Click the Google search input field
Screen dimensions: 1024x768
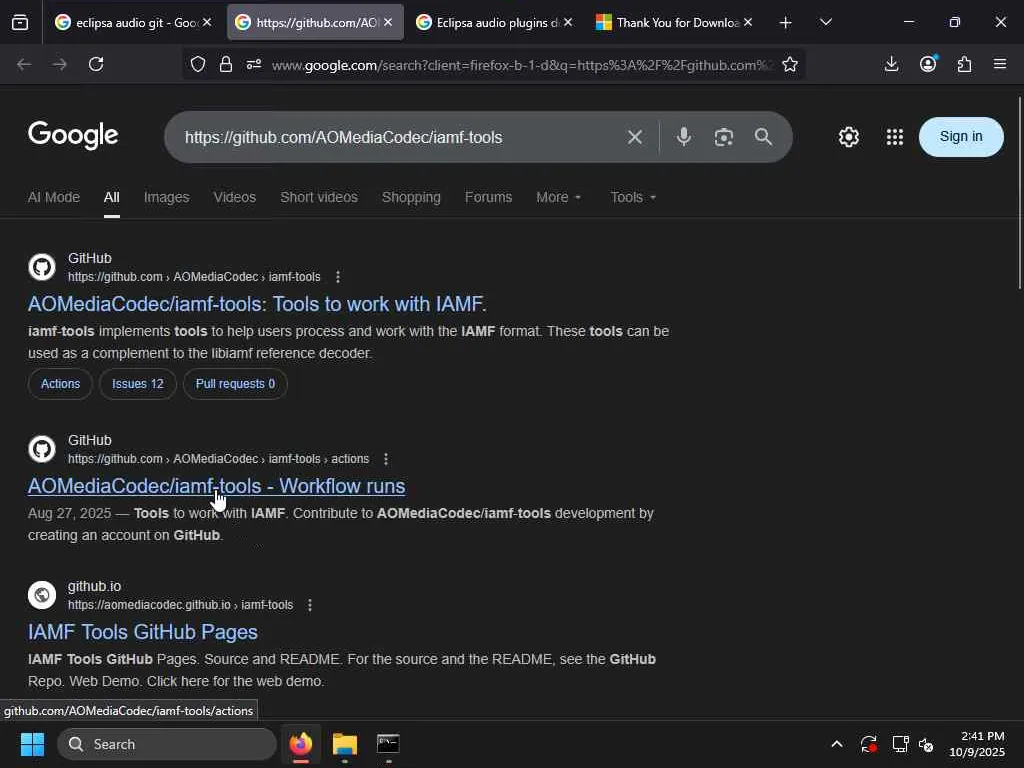(398, 137)
